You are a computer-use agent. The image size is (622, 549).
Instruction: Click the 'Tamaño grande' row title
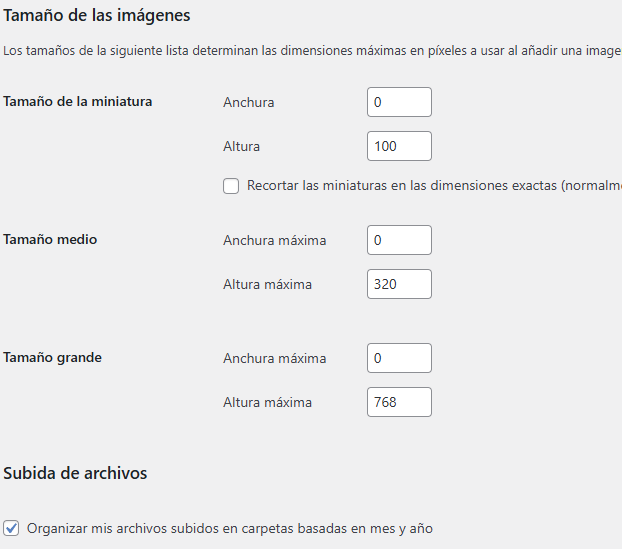coord(52,358)
